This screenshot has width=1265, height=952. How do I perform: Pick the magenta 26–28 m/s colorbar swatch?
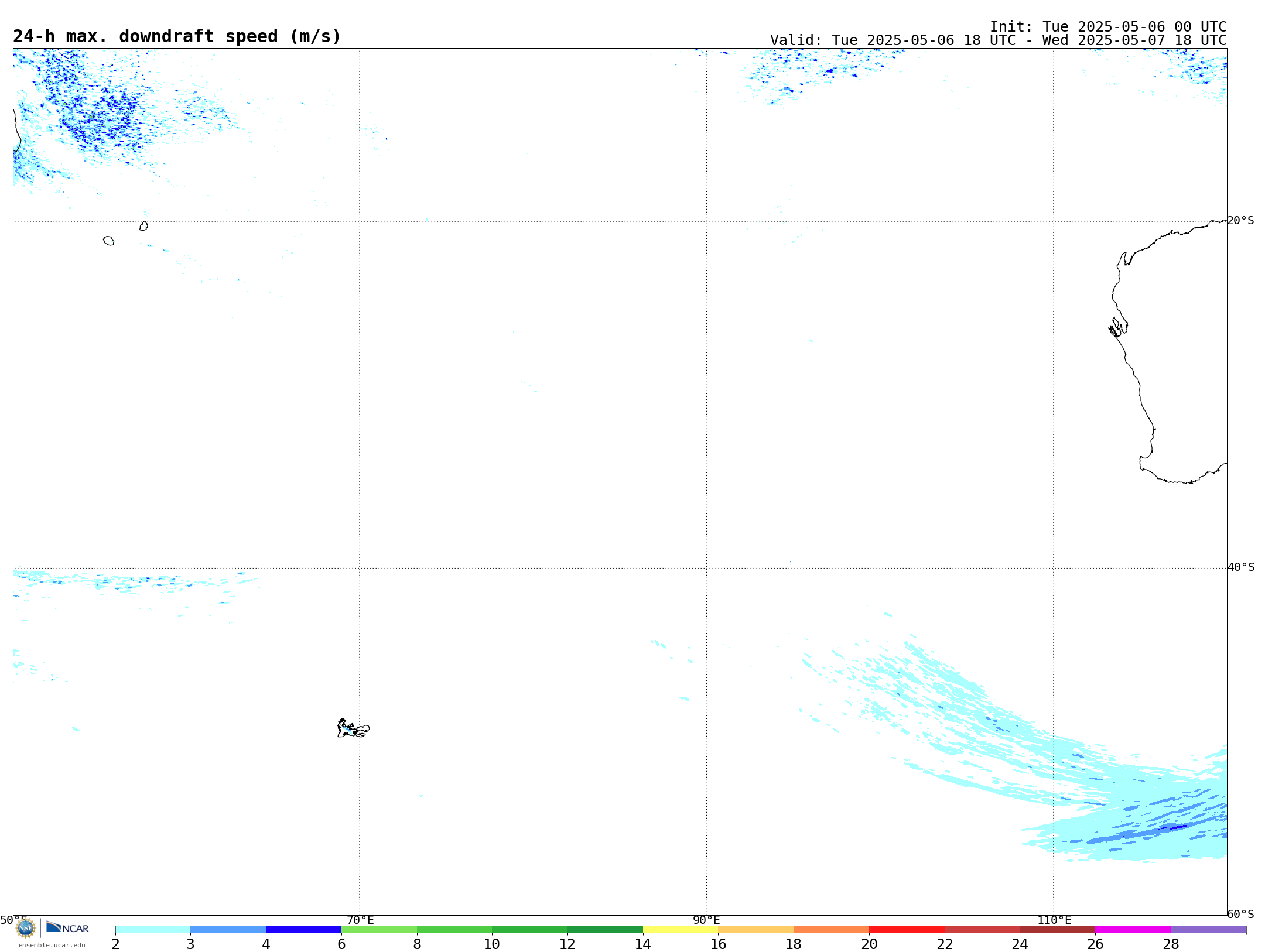click(x=1133, y=929)
